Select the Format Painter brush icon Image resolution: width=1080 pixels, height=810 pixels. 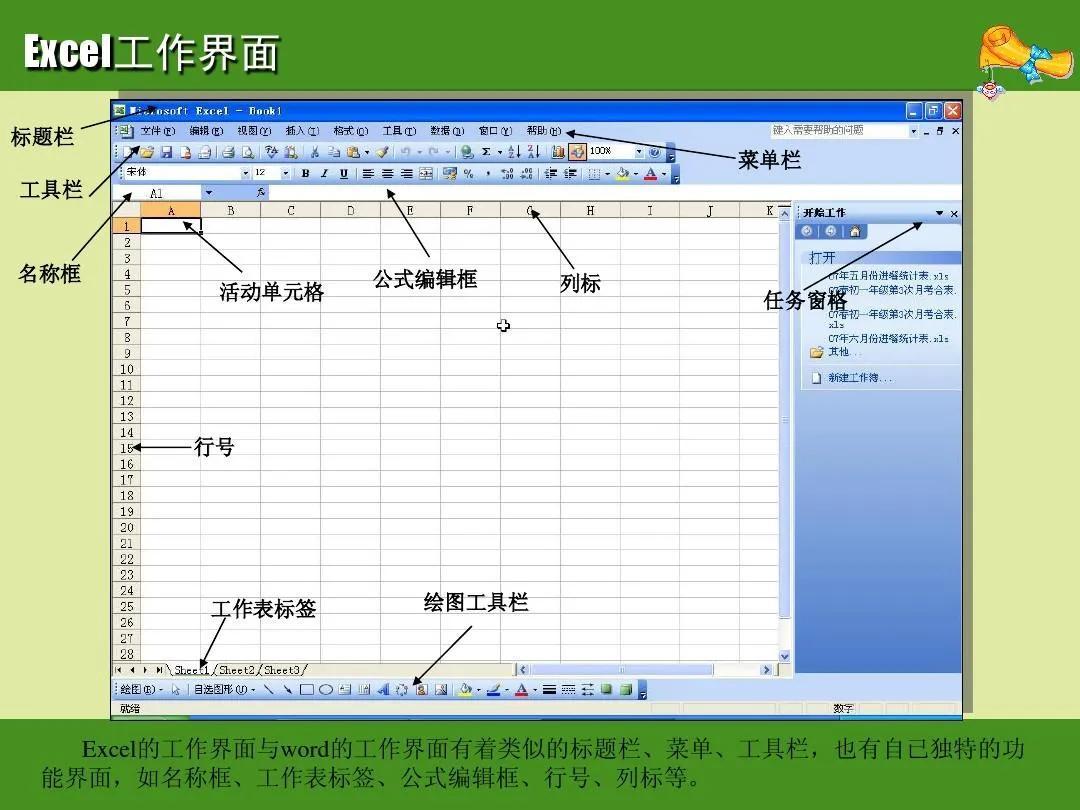(x=382, y=152)
